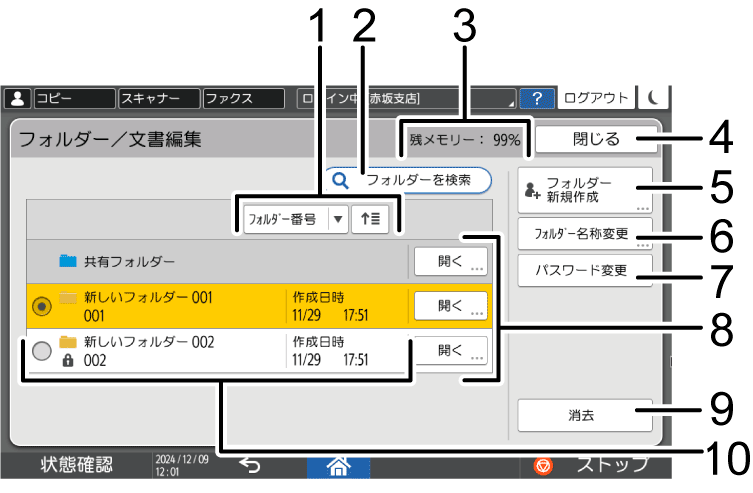Tap the folder icon of 新しいフォルダー 001
The image size is (753, 493).
tap(68, 298)
